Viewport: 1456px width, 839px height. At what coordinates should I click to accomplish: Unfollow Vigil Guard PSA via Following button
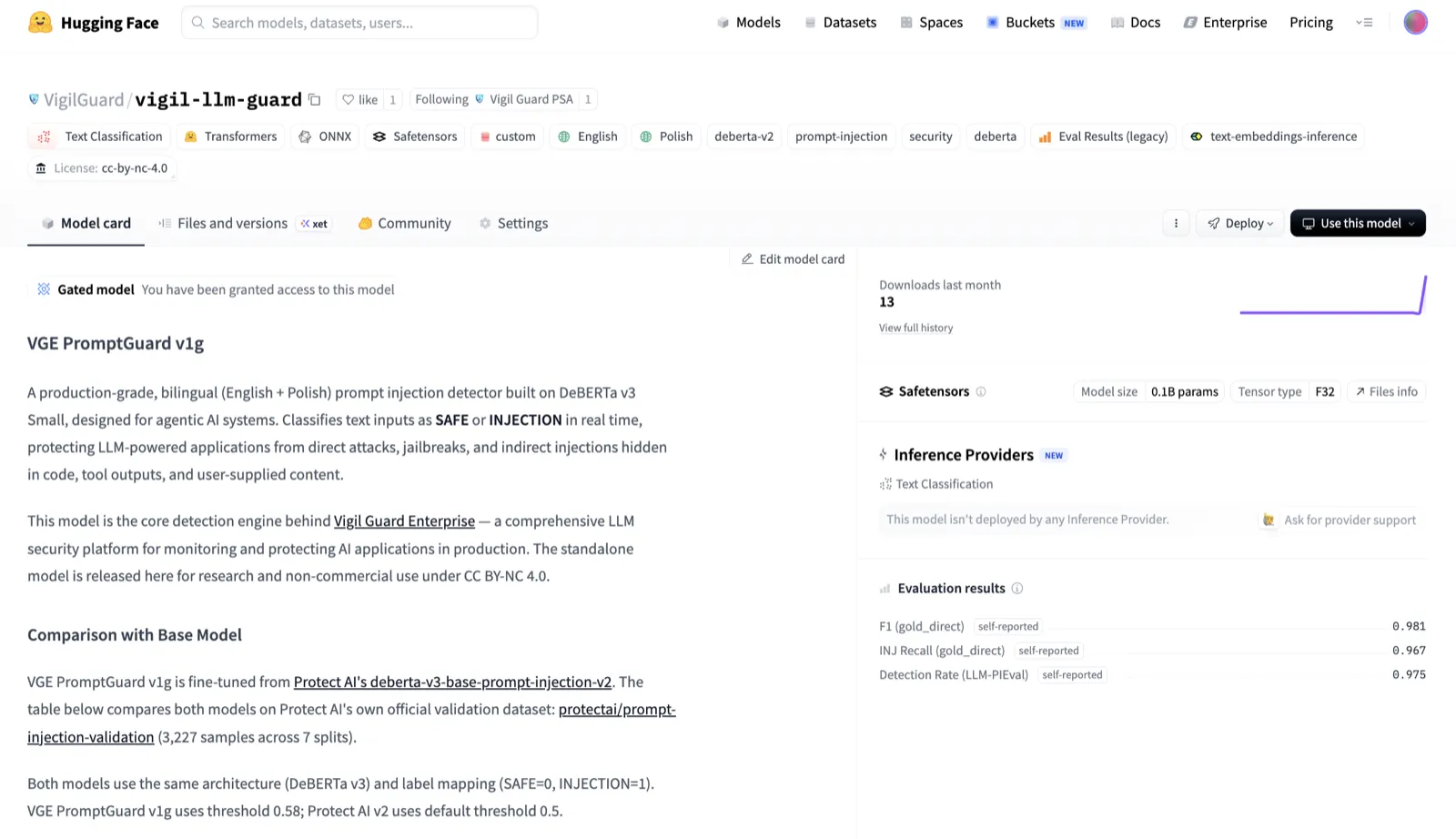click(x=440, y=99)
